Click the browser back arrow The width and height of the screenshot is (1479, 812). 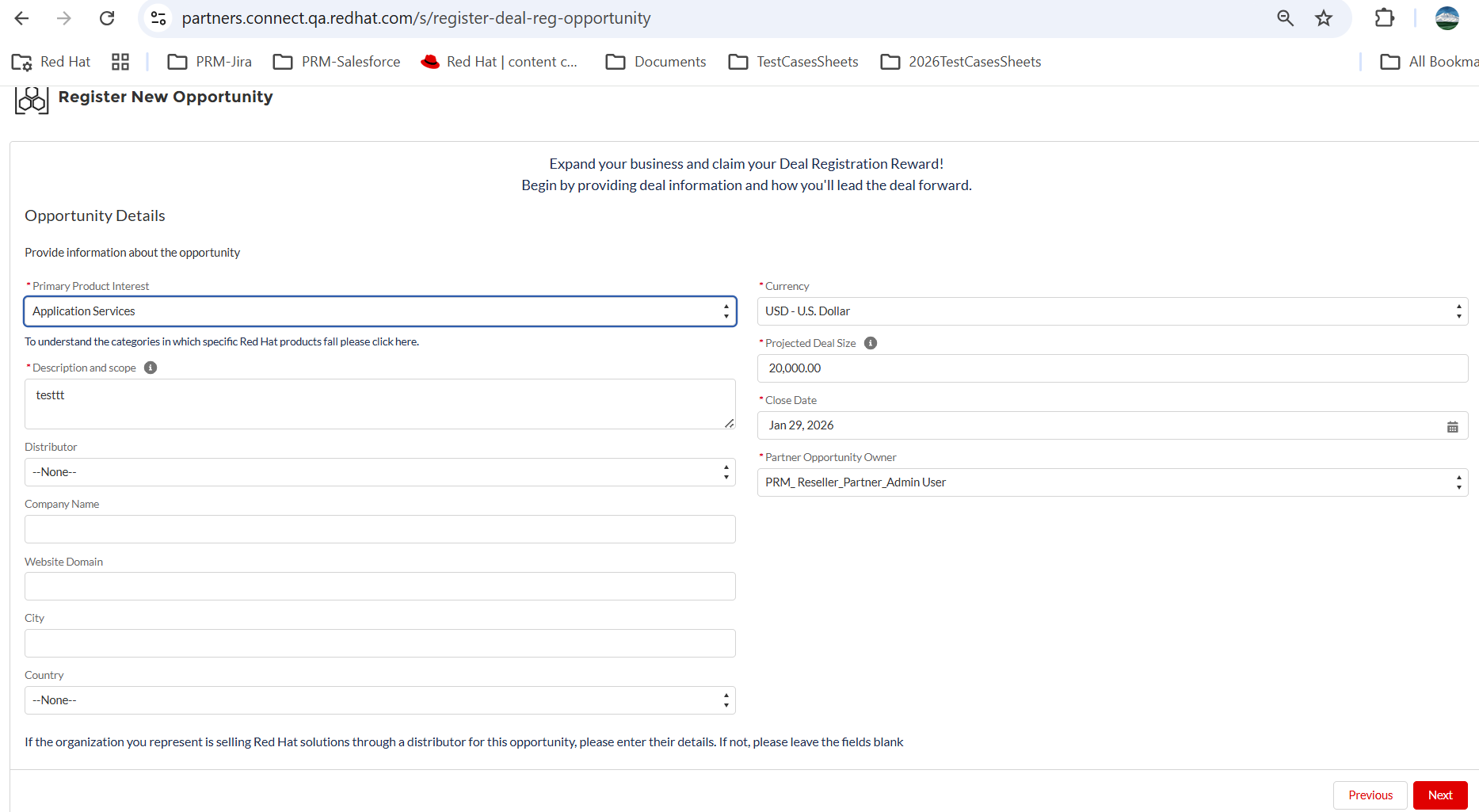pos(22,18)
